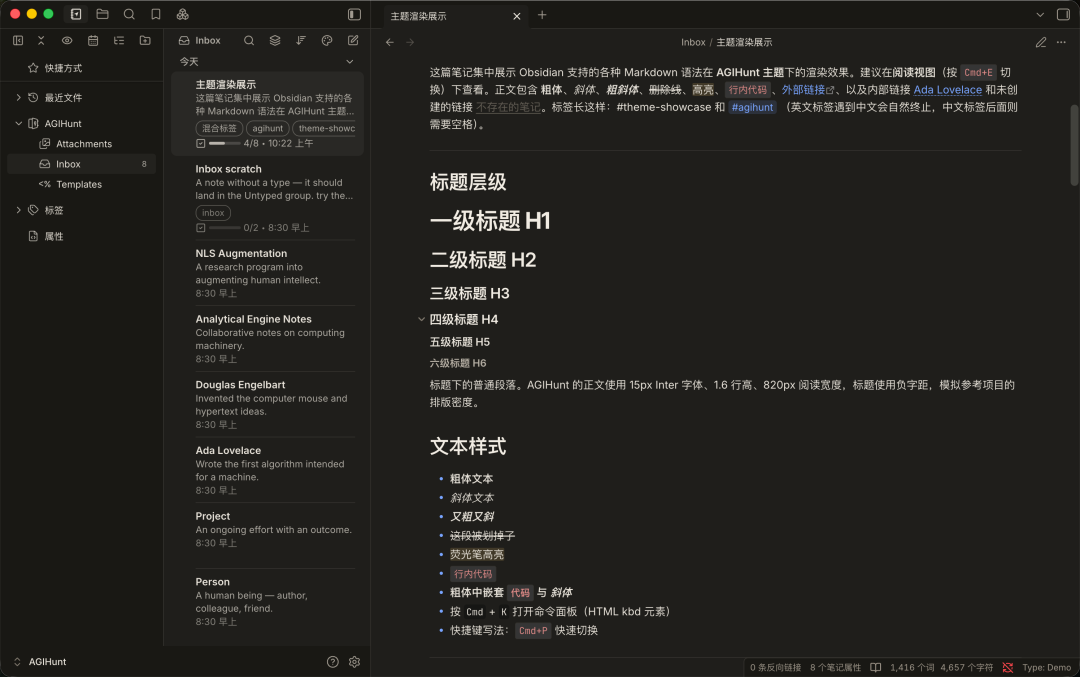The width and height of the screenshot is (1080, 677).
Task: Open the bookmarks icon
Action: pyautogui.click(x=156, y=14)
